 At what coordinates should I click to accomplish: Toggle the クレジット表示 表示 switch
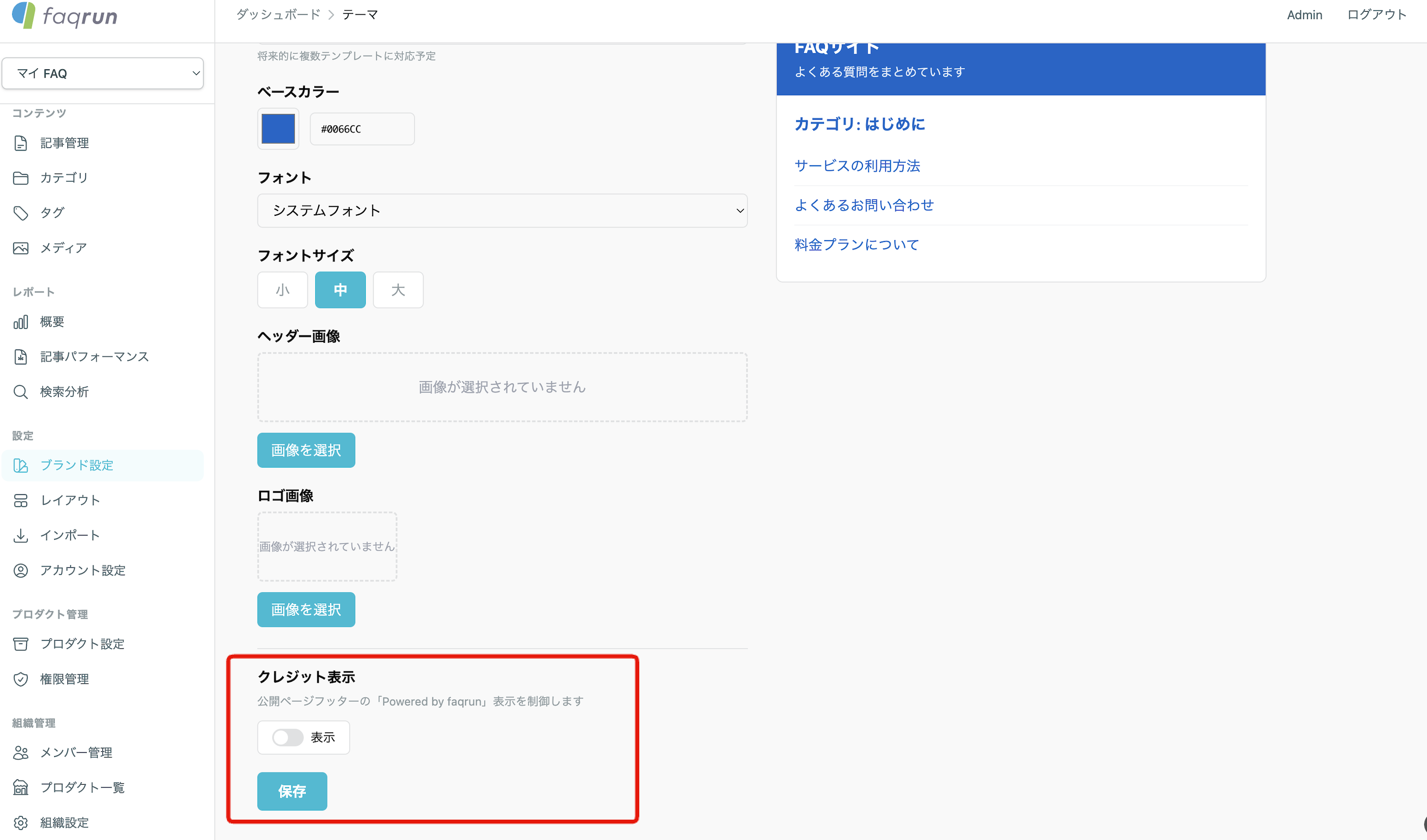click(288, 738)
